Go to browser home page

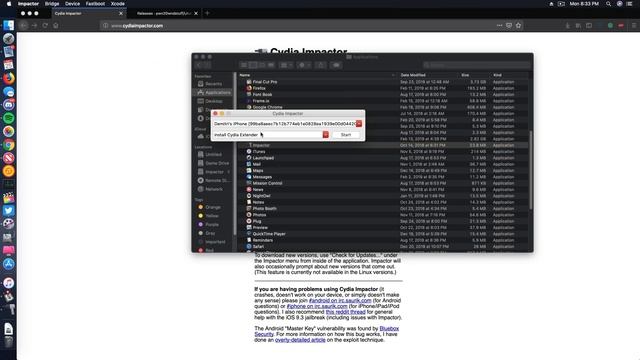pyautogui.click(x=56, y=25)
